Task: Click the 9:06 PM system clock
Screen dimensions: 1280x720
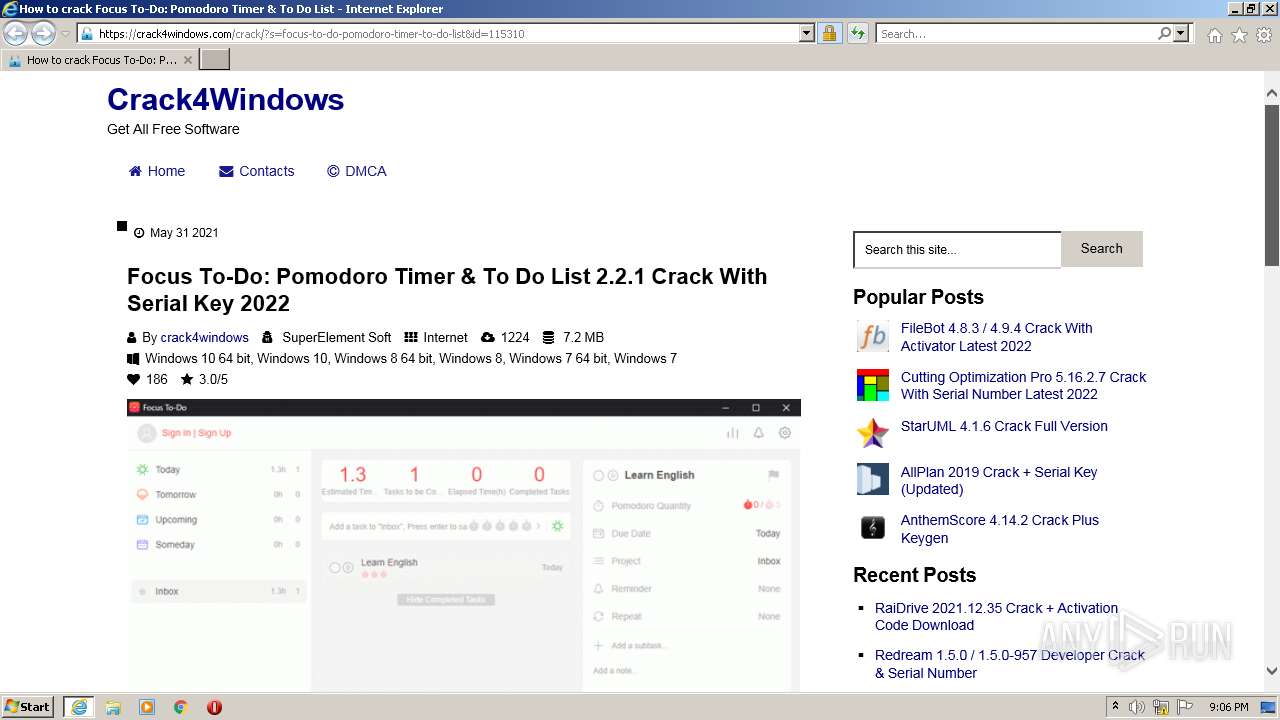Action: 1229,707
